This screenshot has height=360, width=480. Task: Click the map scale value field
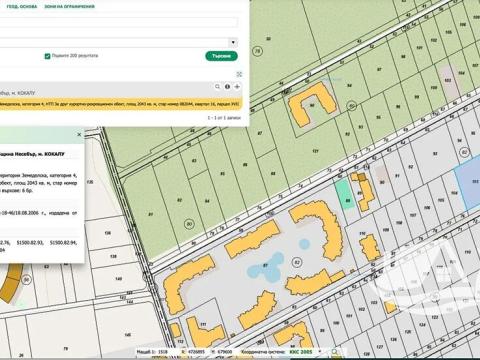163,352
